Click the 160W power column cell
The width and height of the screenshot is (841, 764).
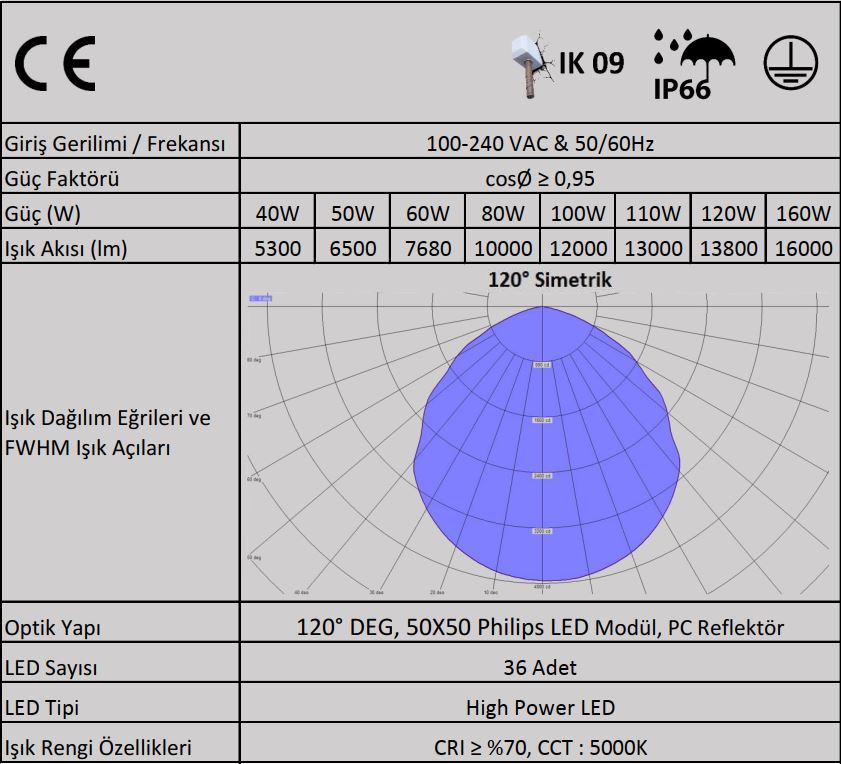coord(803,213)
